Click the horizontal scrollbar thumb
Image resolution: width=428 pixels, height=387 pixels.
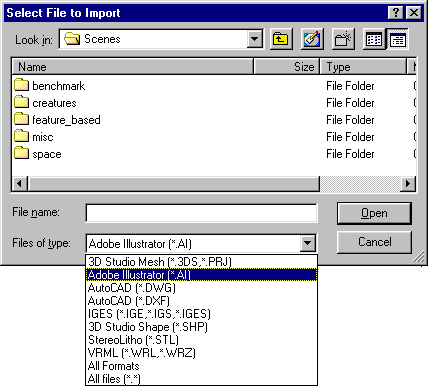[173, 183]
